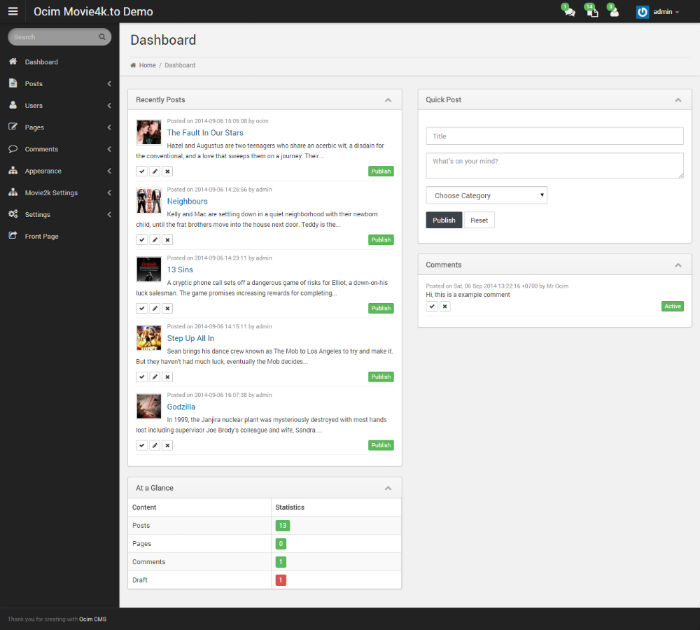Click the delete X icon for 13 Sins
The height and width of the screenshot is (630, 700).
click(167, 308)
